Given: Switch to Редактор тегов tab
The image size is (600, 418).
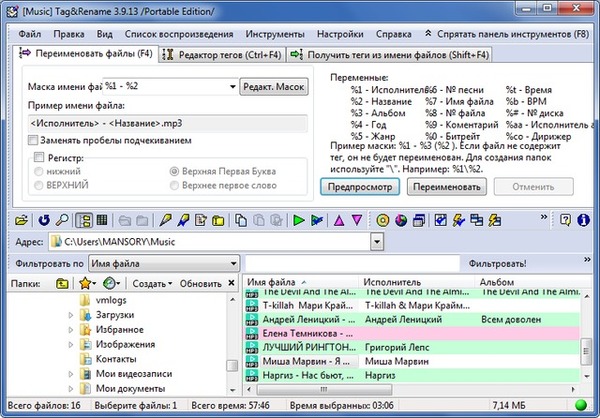Looking at the screenshot, I should (x=222, y=54).
